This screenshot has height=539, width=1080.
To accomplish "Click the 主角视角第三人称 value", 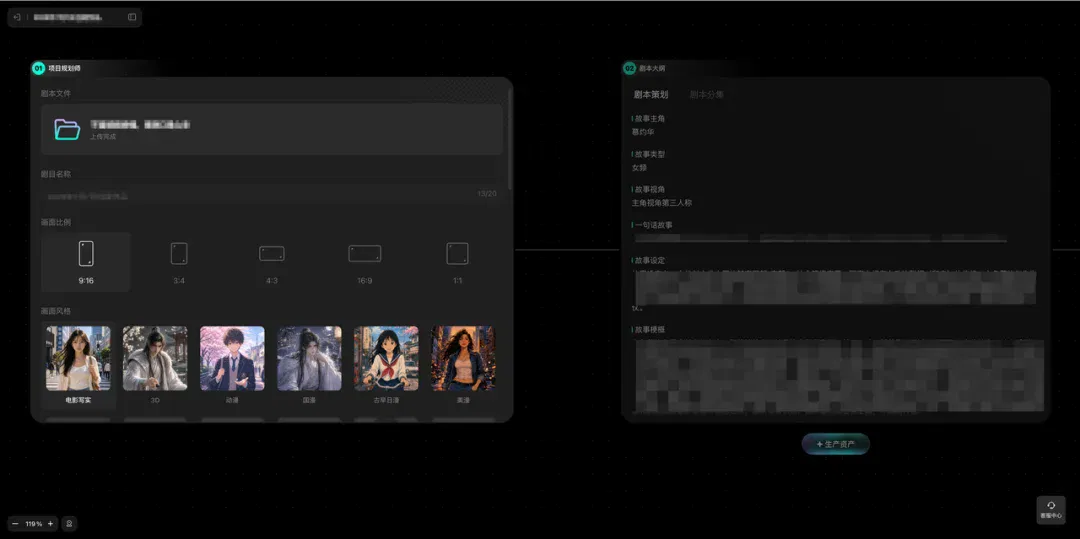I will pyautogui.click(x=661, y=203).
